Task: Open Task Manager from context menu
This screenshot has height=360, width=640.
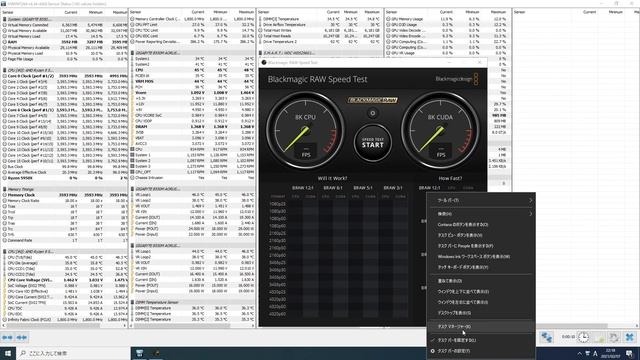Action: point(481,327)
